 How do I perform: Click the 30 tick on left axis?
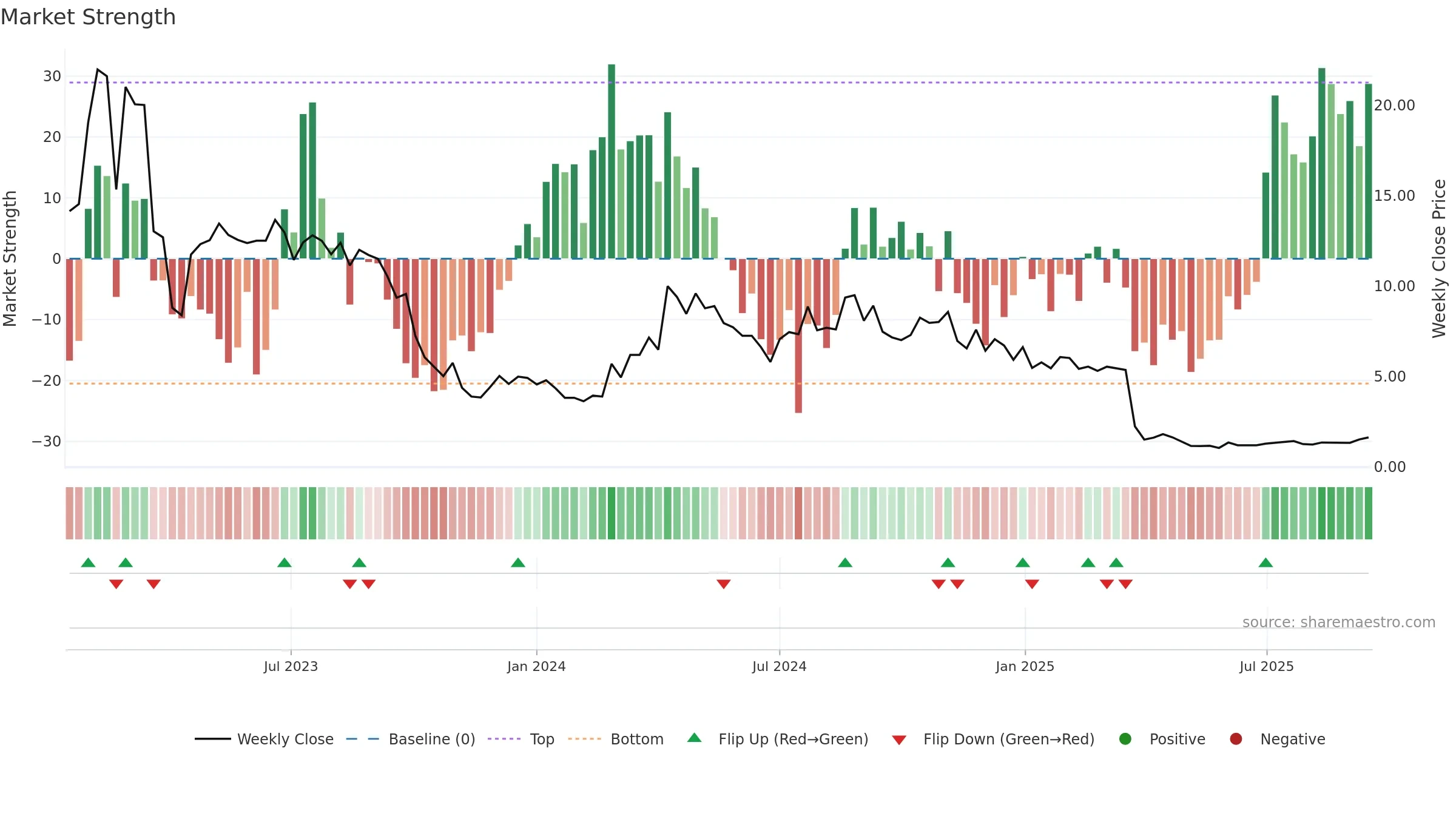coord(52,76)
